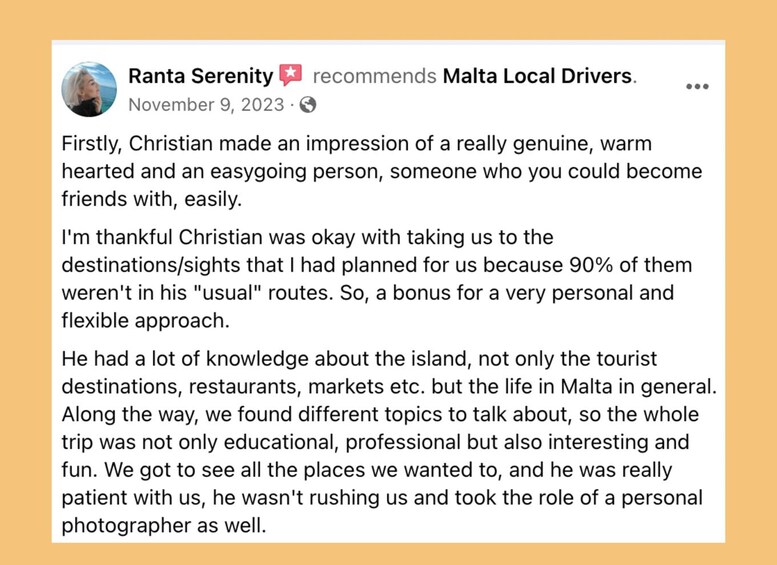The image size is (777, 565).
Task: Click the line starting "patient with us"
Action: [382, 497]
